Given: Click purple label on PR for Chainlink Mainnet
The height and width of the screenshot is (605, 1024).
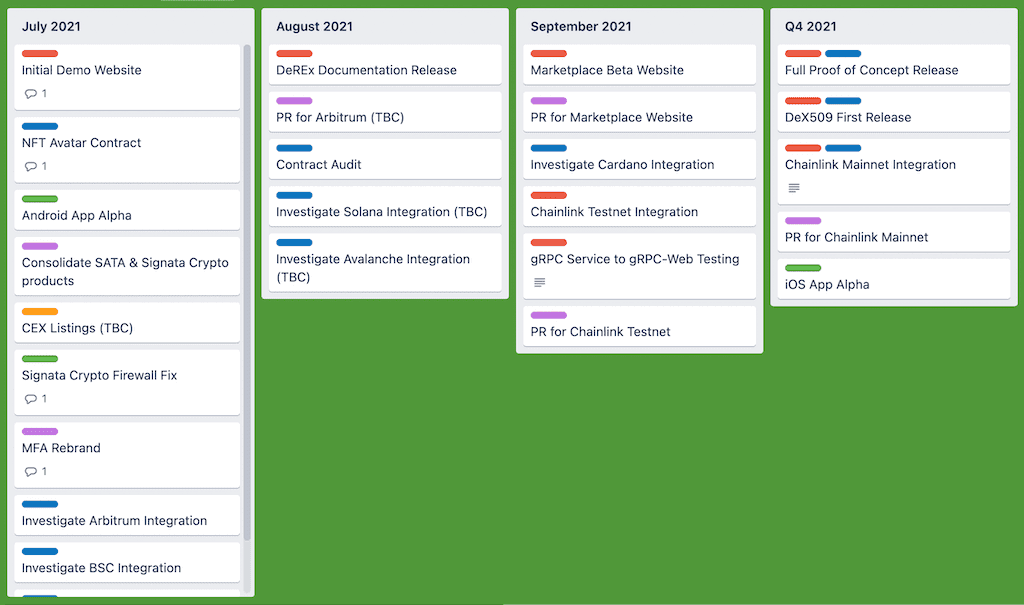Looking at the screenshot, I should coord(803,221).
